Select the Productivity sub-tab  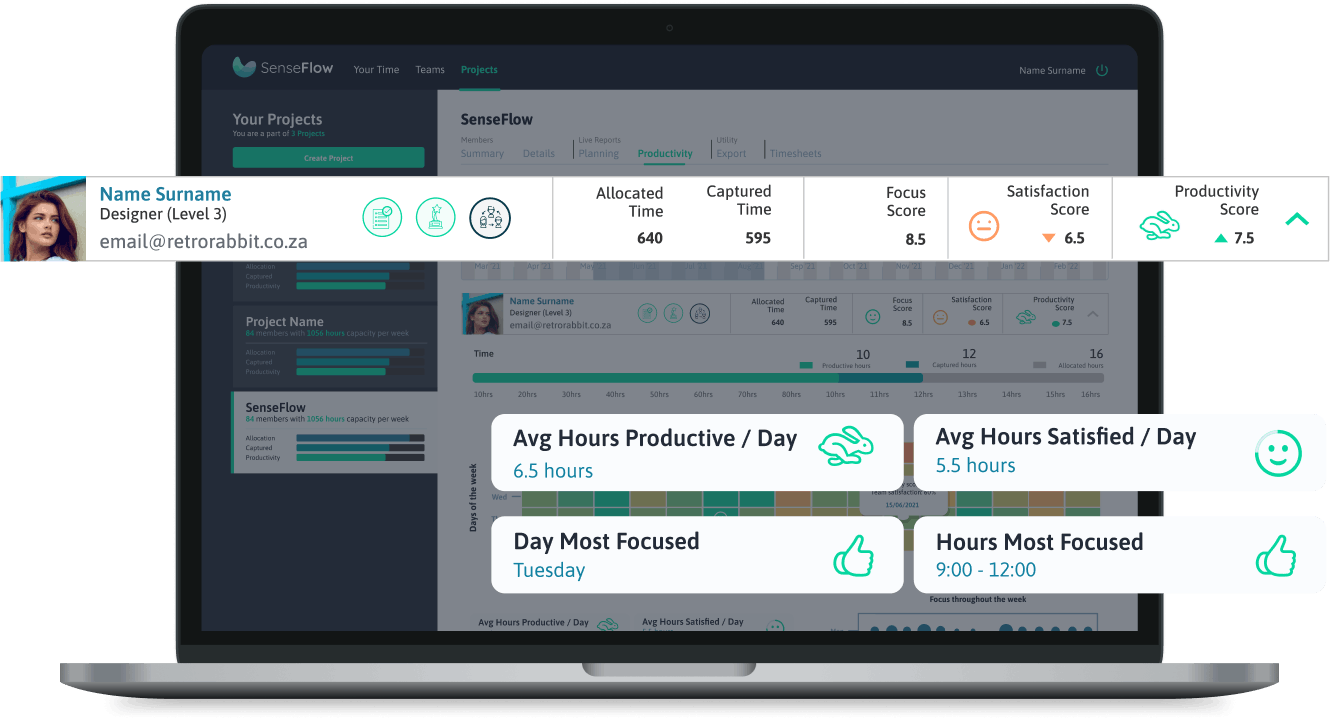point(665,154)
